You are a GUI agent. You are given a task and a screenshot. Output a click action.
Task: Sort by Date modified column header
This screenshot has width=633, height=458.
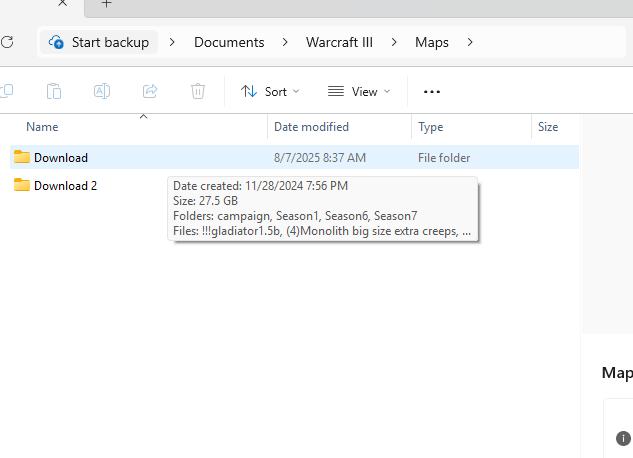click(311, 127)
